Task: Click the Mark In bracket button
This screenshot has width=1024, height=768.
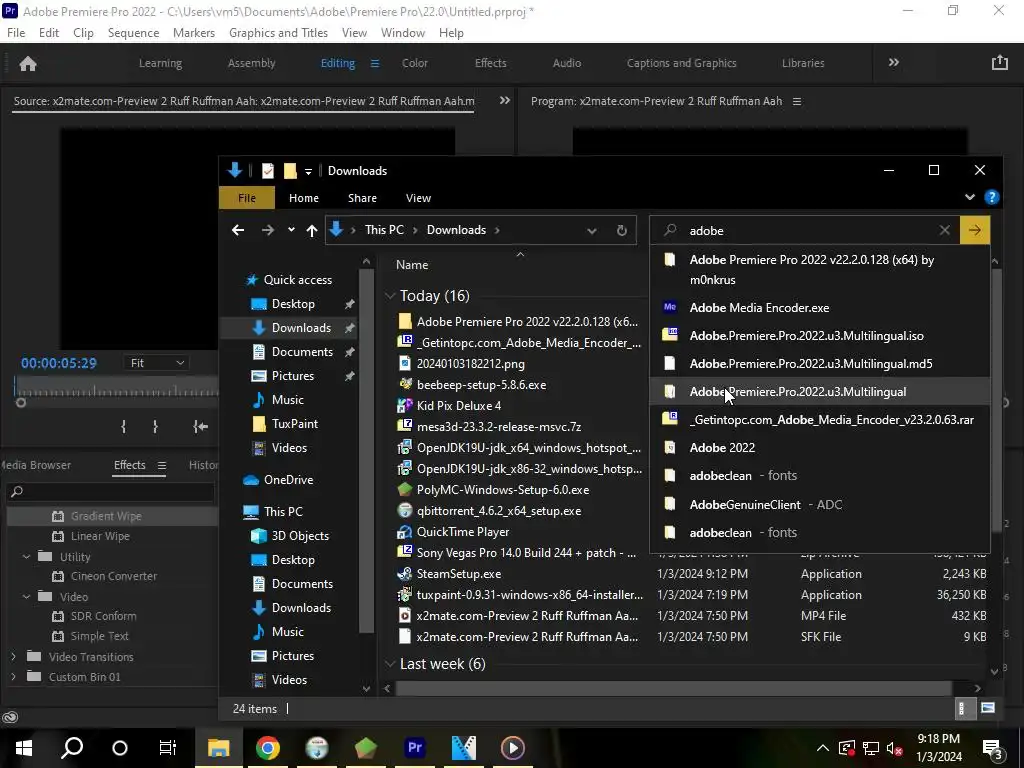Action: tap(123, 426)
